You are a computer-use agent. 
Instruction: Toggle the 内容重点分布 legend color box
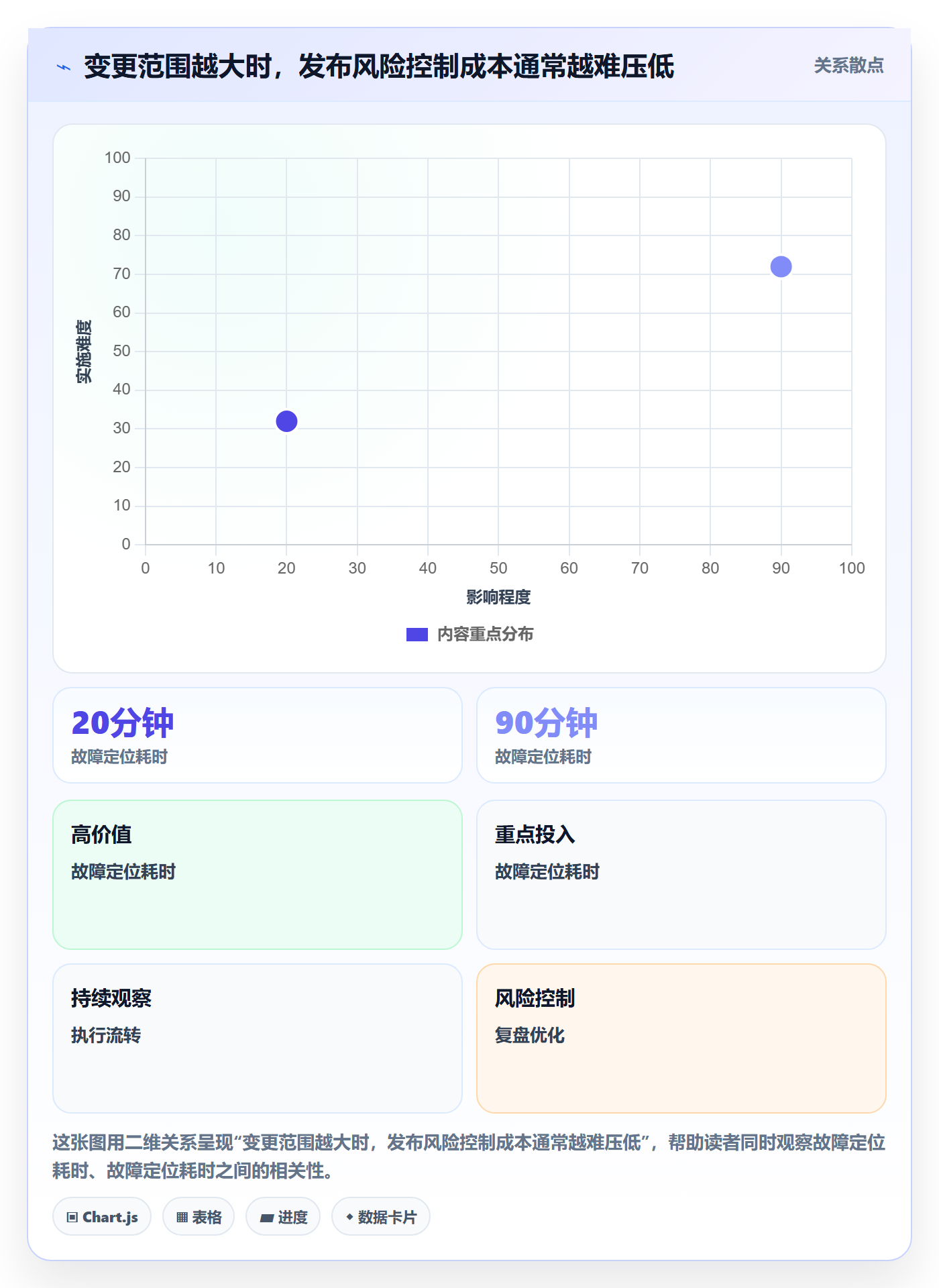tap(417, 635)
